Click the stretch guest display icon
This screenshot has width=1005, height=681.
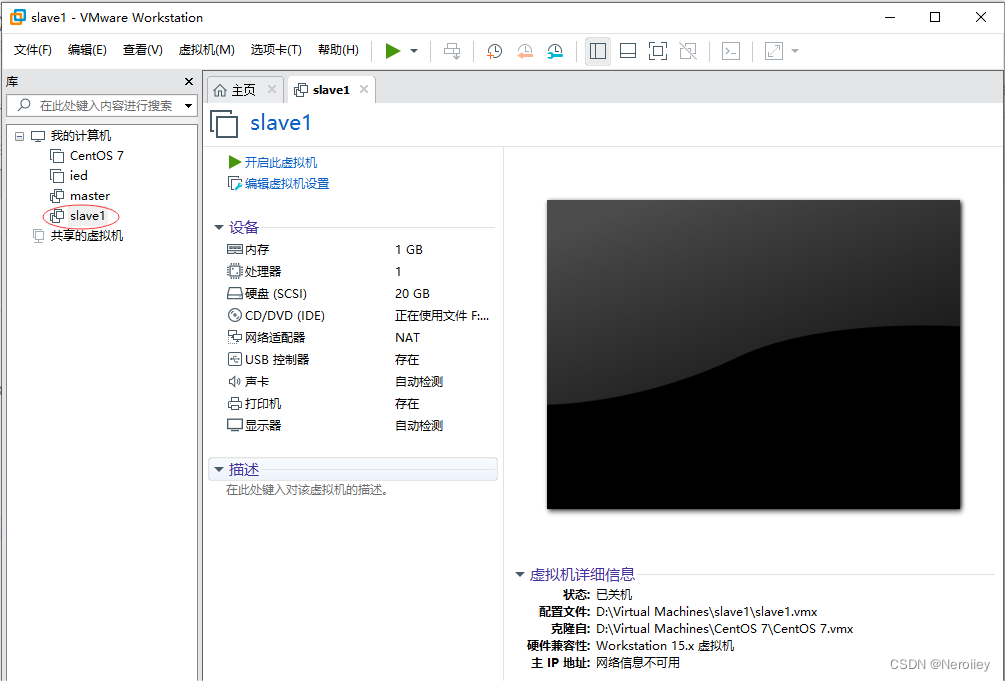pos(774,51)
